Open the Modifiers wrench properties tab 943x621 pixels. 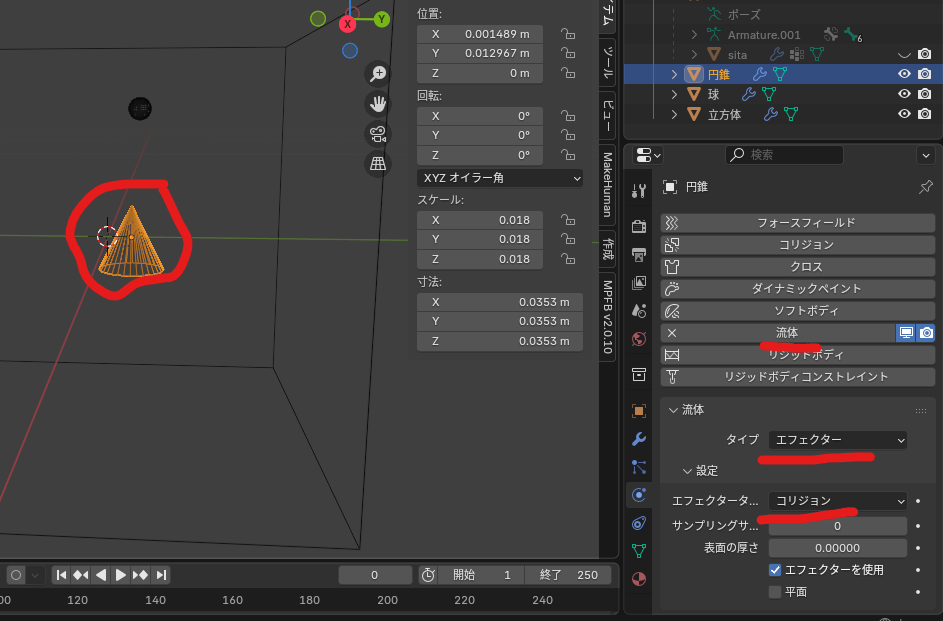(639, 439)
